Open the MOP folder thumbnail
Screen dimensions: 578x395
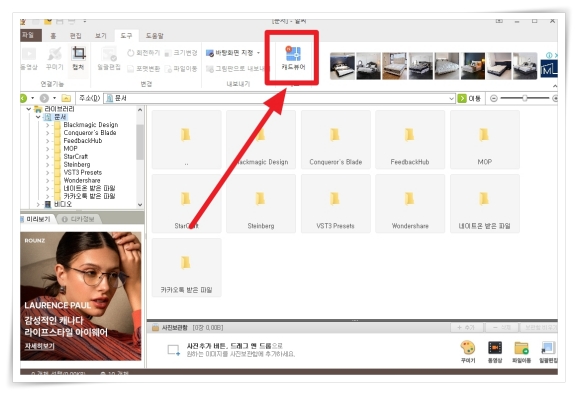pyautogui.click(x=485, y=140)
